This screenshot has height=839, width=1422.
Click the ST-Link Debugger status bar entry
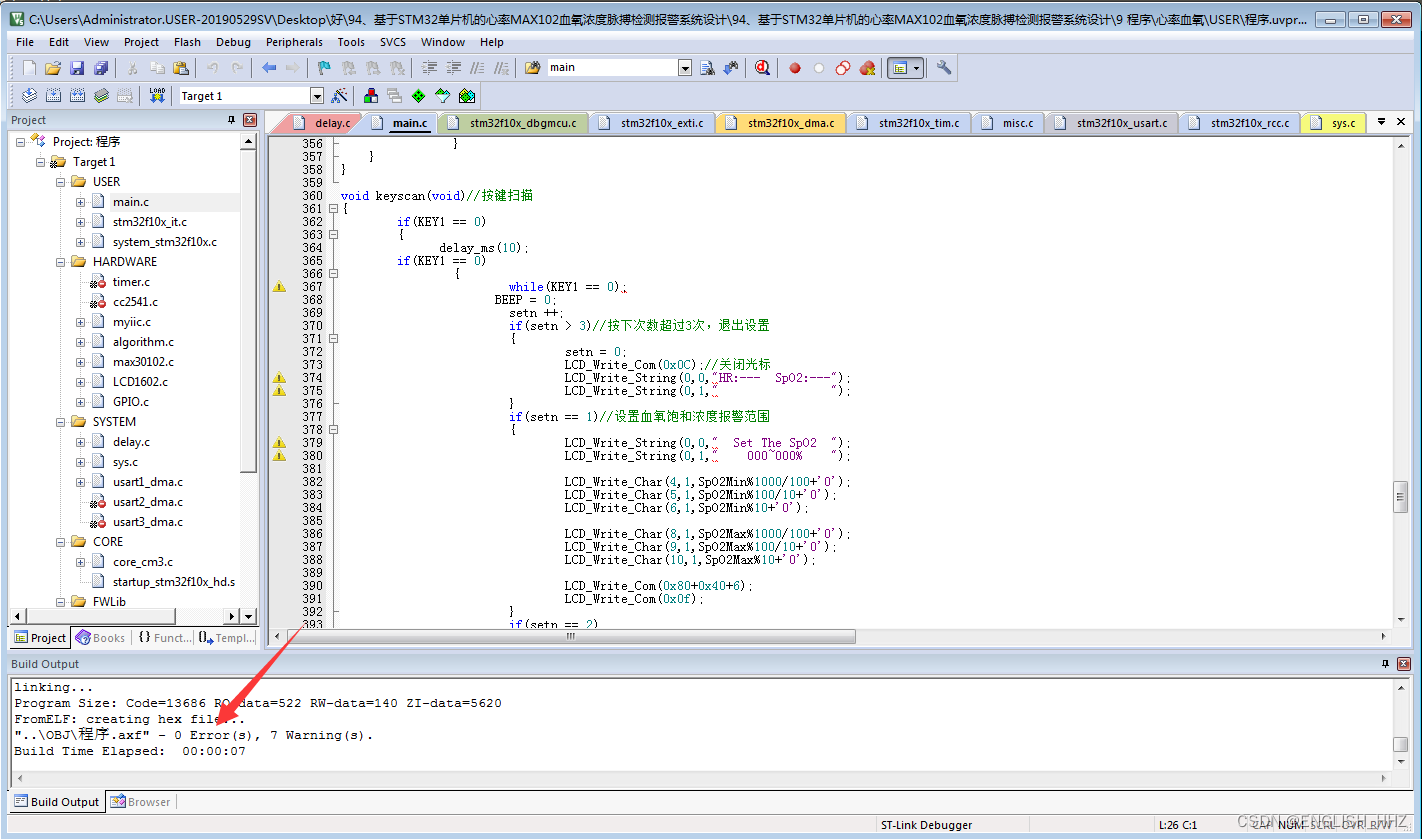click(x=926, y=825)
